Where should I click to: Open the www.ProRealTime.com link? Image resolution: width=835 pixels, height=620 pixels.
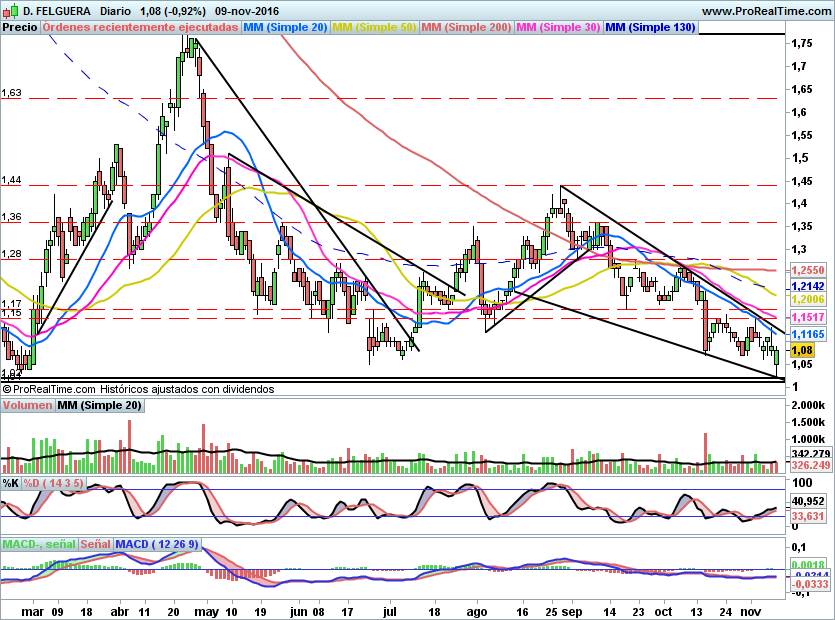pyautogui.click(x=767, y=11)
